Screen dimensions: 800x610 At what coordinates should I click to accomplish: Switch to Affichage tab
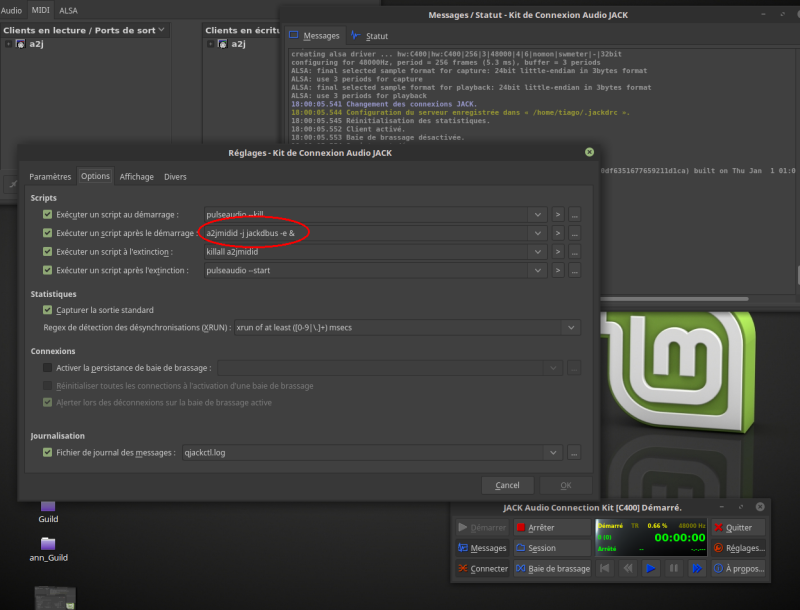coord(136,176)
